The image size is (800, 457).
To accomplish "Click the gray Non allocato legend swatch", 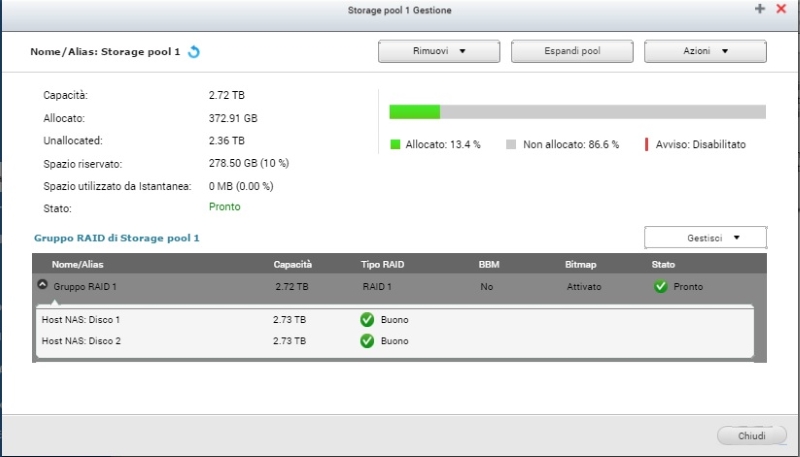I will click(511, 145).
